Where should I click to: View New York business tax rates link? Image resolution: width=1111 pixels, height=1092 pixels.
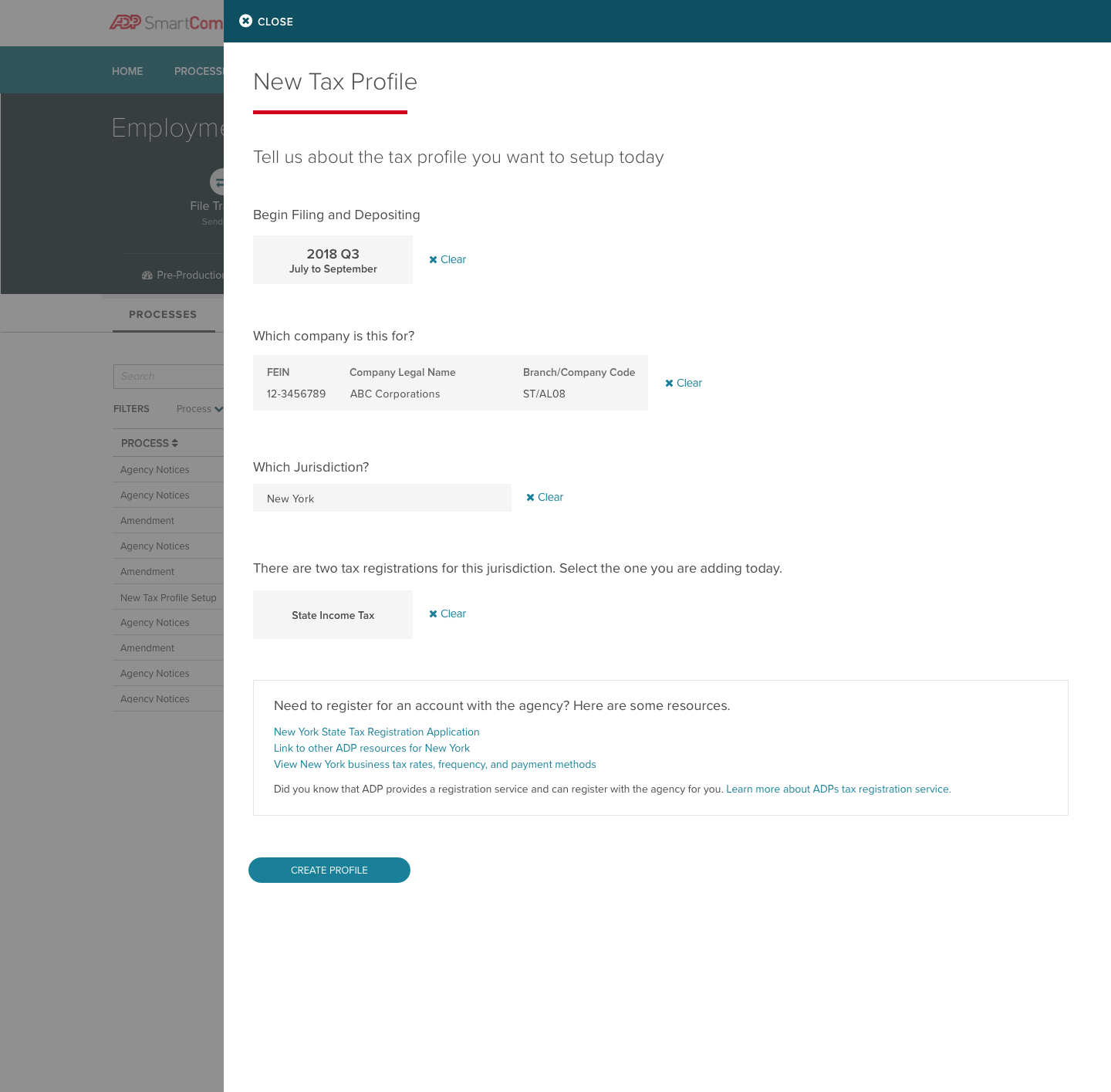(435, 764)
